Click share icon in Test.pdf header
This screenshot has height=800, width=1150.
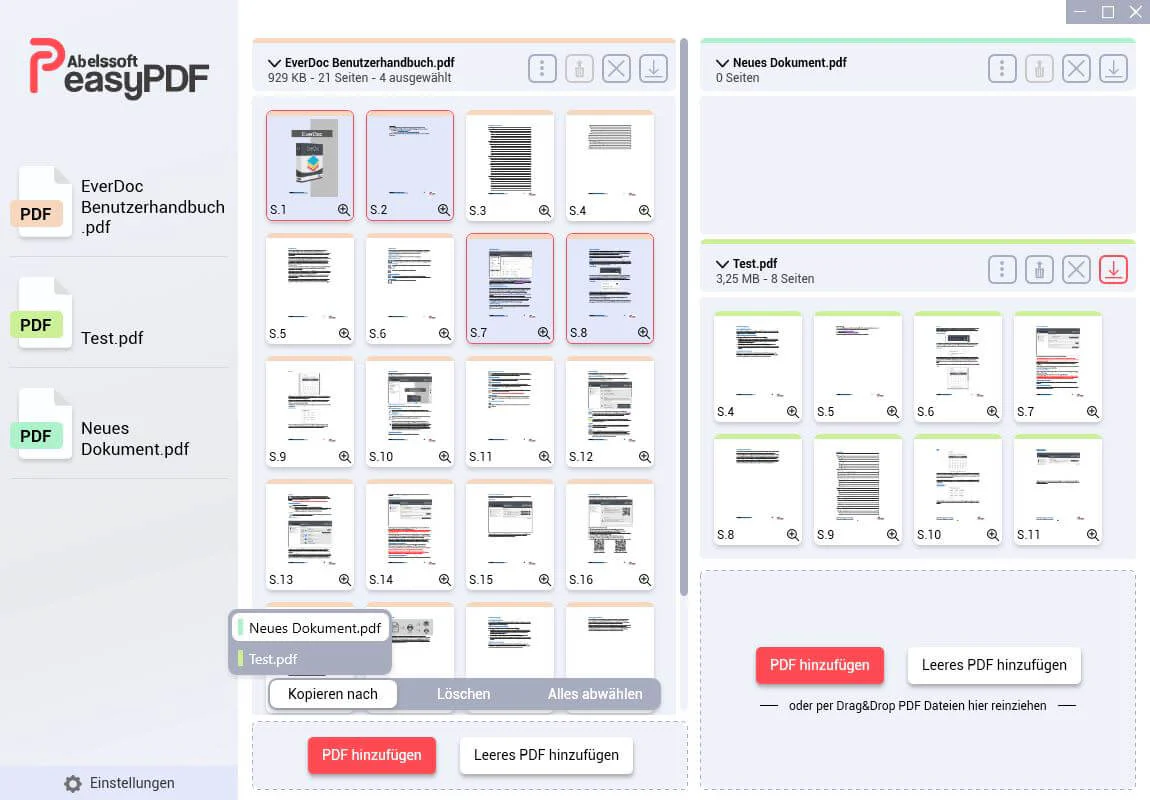click(x=1039, y=270)
